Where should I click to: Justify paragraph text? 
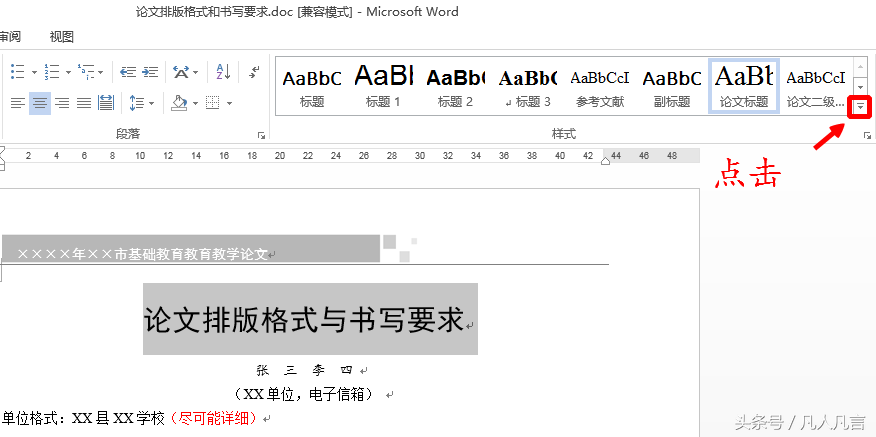click(x=83, y=103)
